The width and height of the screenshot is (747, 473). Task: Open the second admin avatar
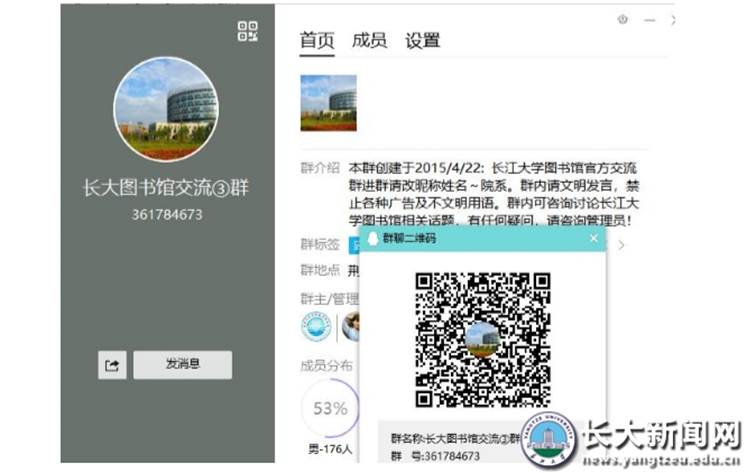(351, 326)
